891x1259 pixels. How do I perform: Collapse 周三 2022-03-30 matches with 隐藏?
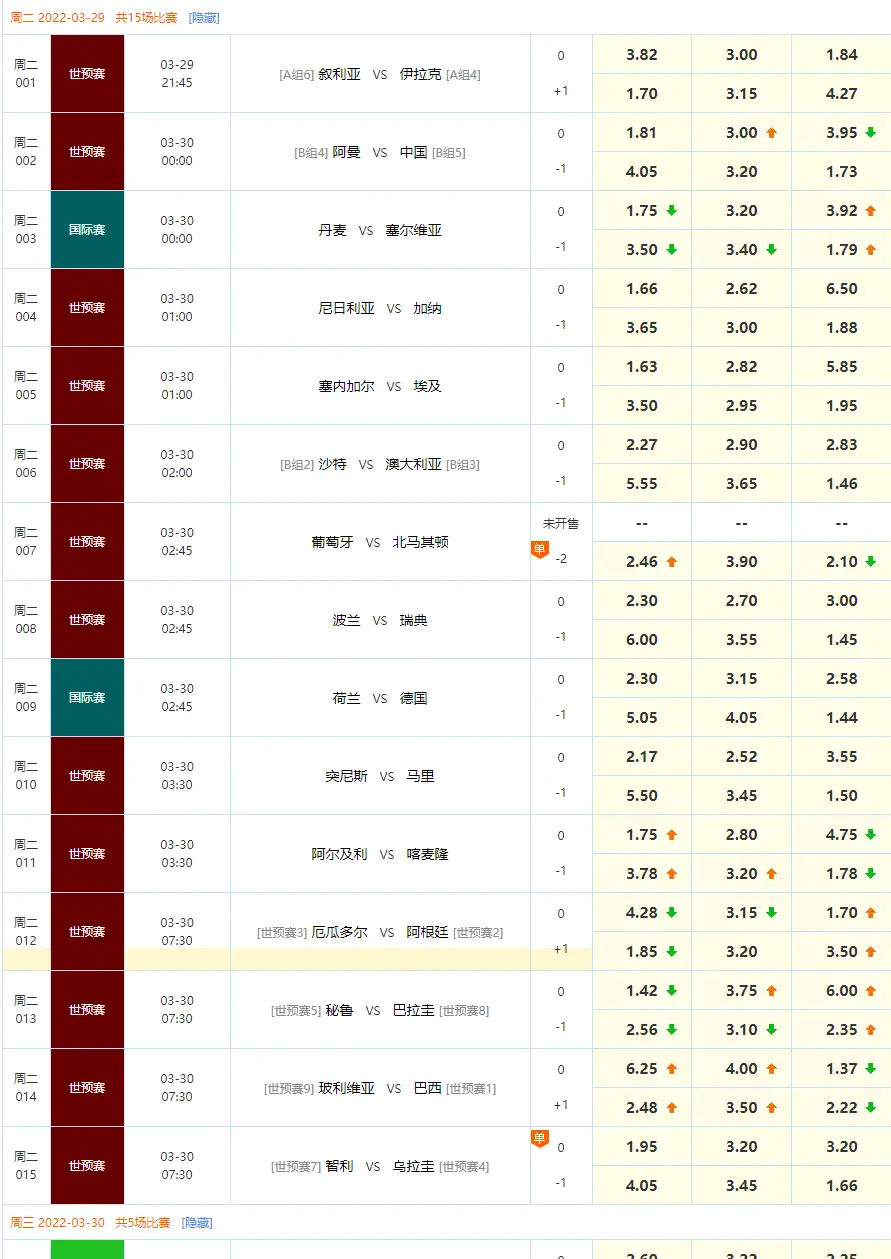tap(197, 1223)
